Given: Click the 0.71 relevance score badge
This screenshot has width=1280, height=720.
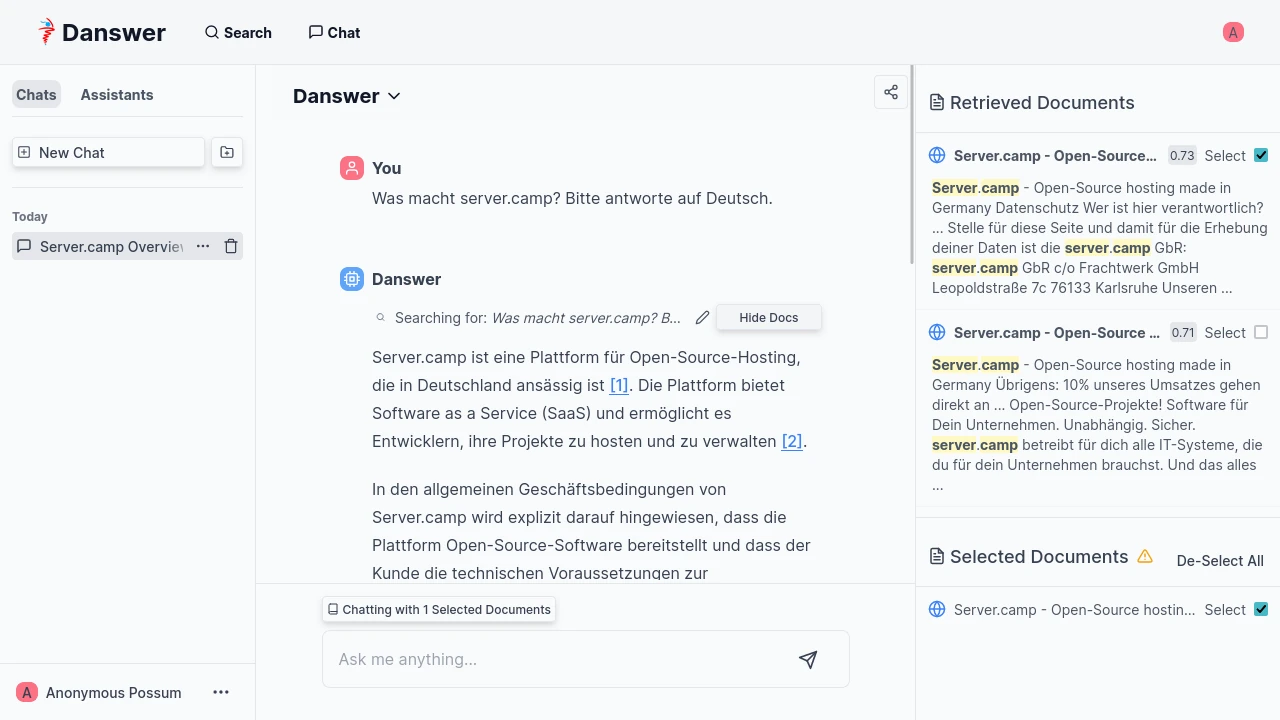Looking at the screenshot, I should (1182, 332).
